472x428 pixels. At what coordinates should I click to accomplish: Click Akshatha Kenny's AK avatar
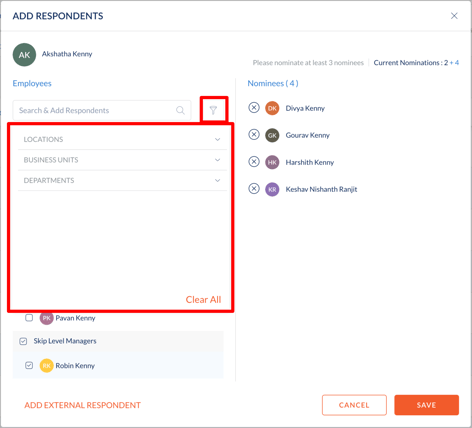pos(24,55)
